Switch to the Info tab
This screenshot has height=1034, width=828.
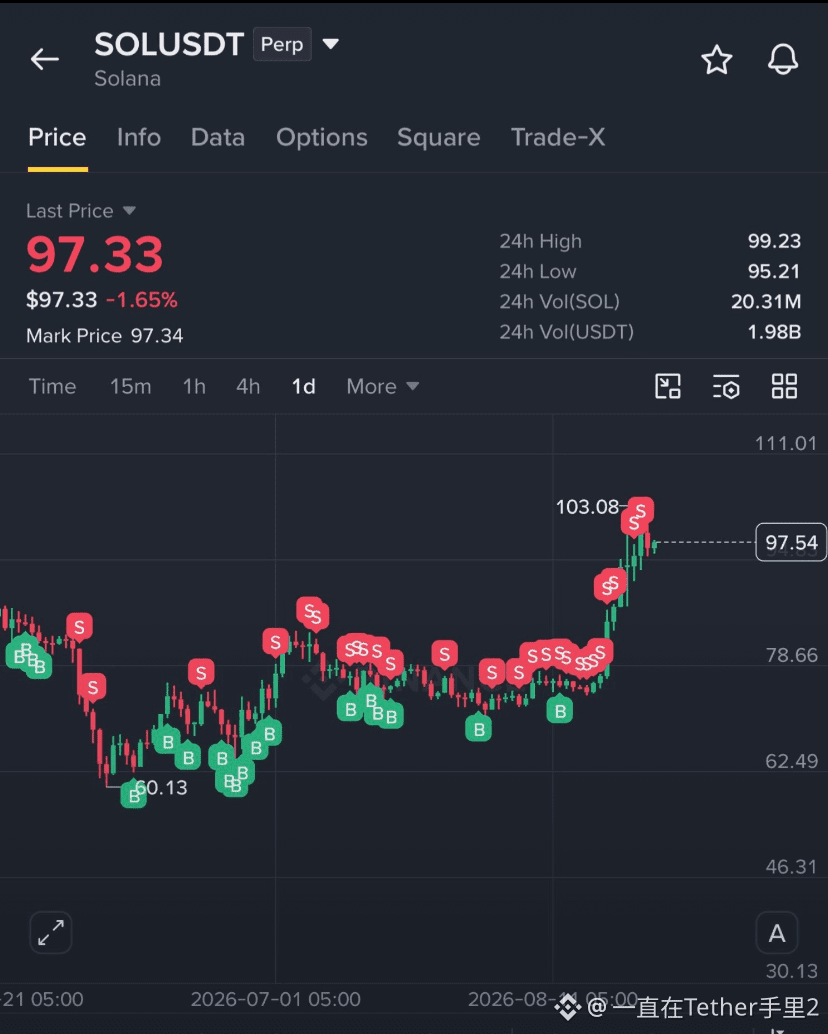(x=139, y=137)
